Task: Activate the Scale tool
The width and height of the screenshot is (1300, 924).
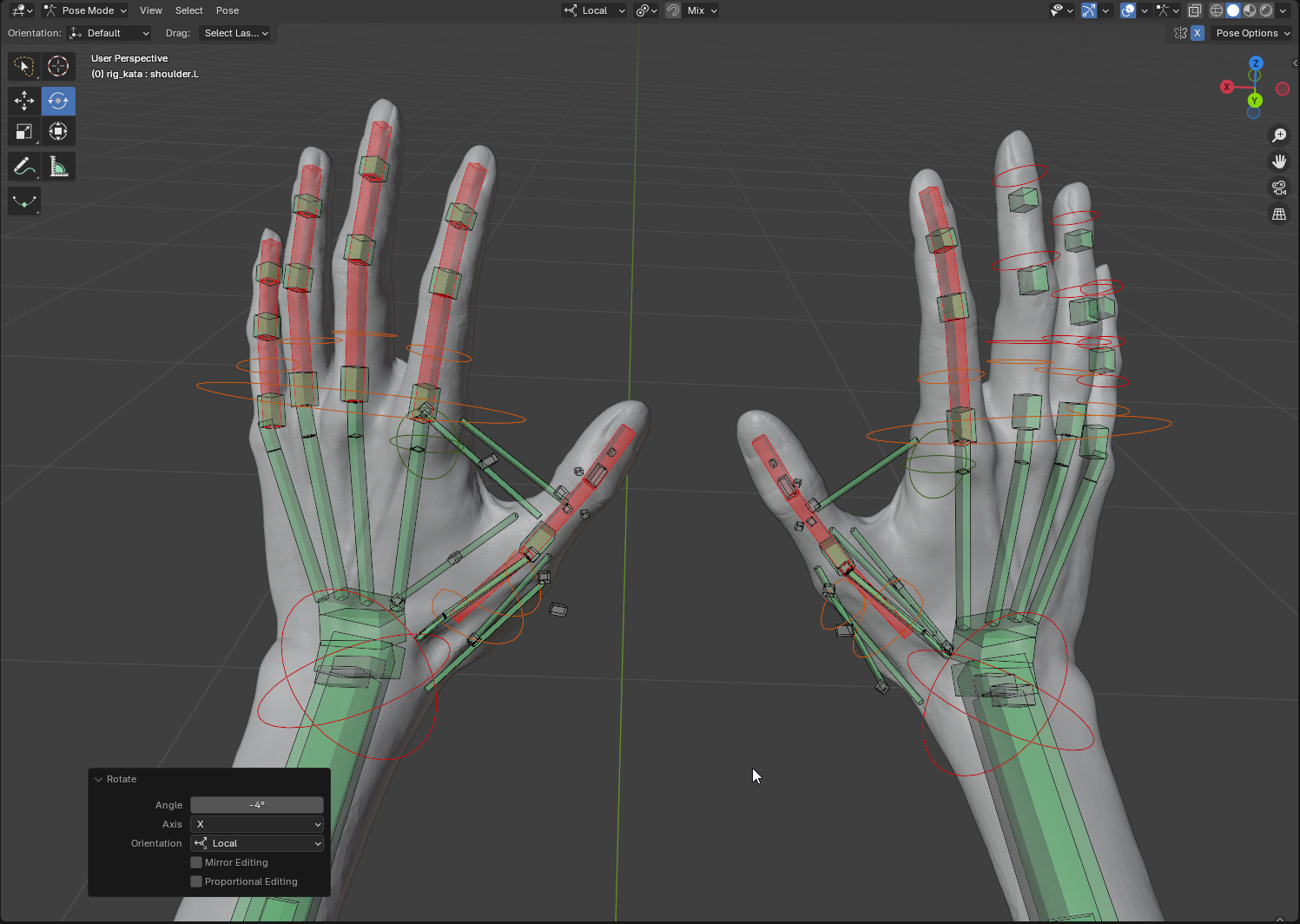Action: point(24,132)
